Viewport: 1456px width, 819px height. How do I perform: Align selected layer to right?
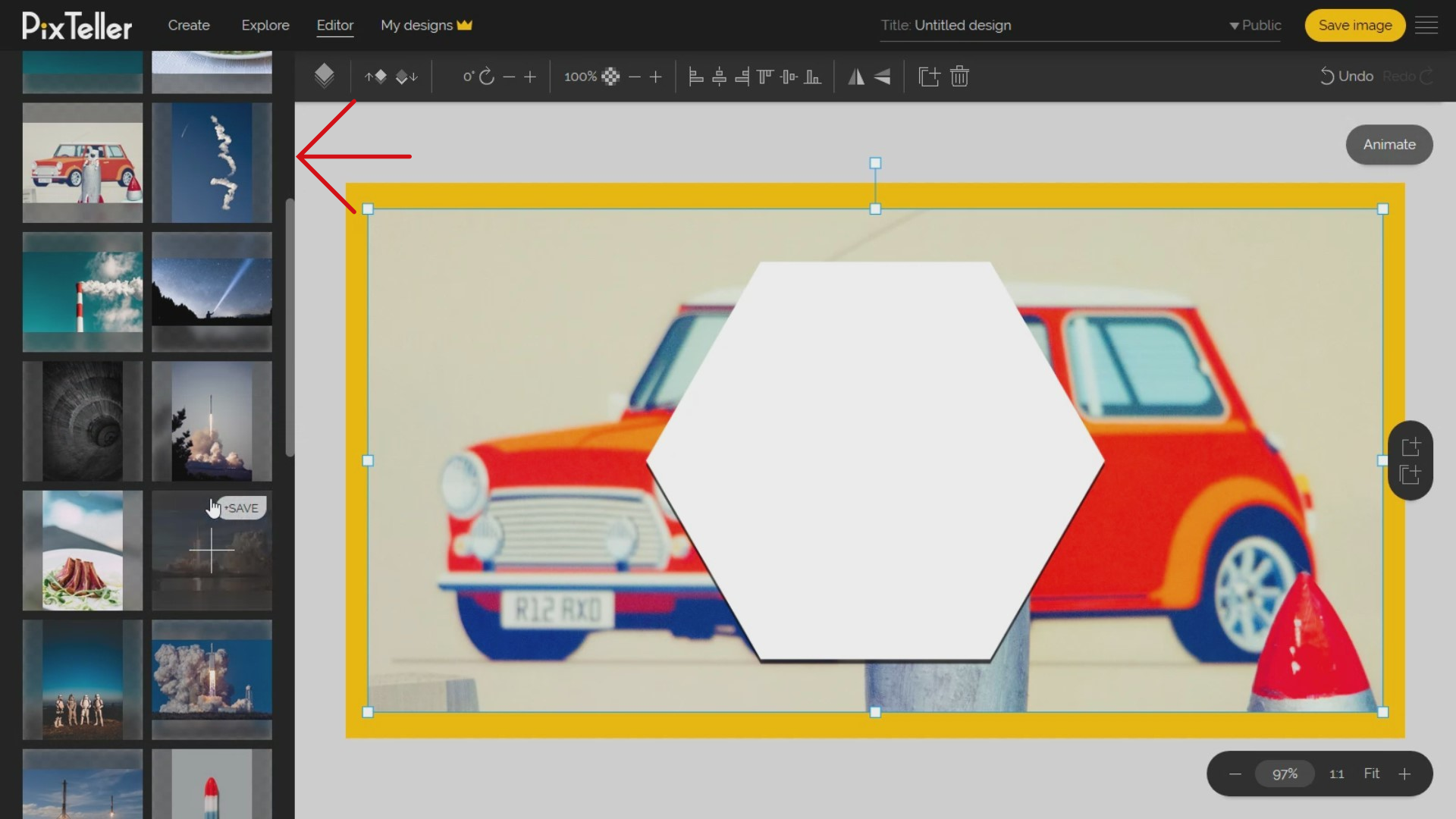tap(742, 77)
